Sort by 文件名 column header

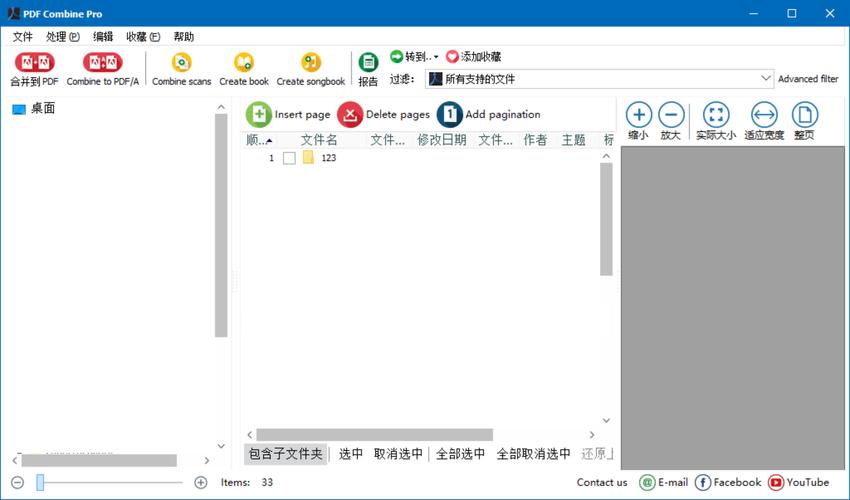point(319,140)
